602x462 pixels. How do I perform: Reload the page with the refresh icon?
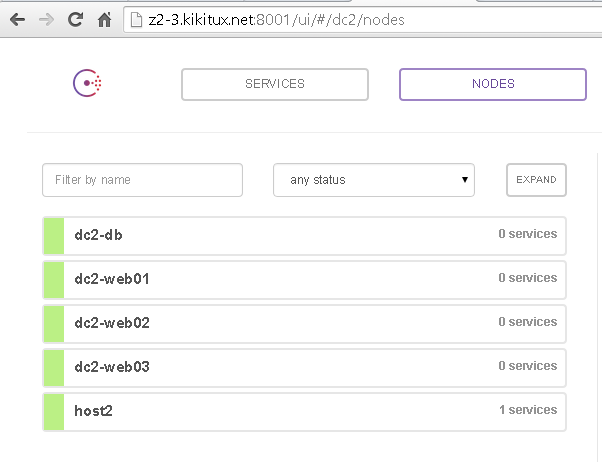75,20
